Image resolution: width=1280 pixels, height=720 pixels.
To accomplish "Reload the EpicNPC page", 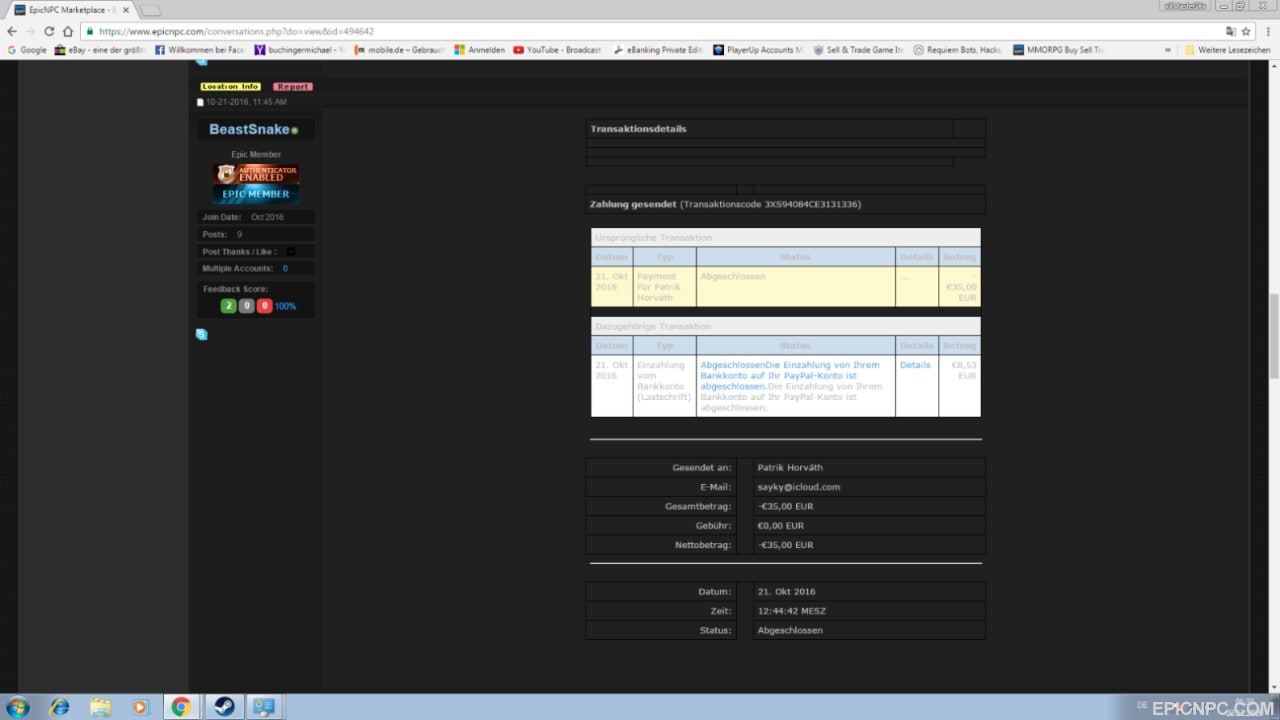I will (x=49, y=31).
